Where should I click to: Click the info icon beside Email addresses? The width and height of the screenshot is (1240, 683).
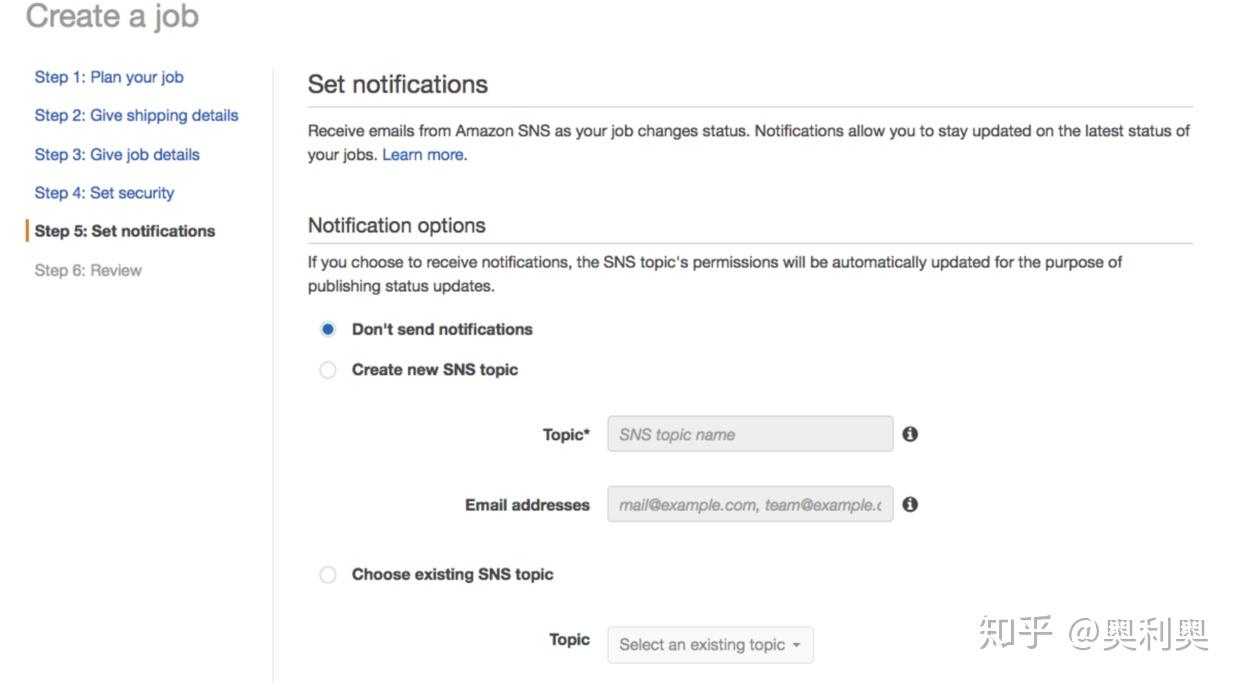point(910,504)
